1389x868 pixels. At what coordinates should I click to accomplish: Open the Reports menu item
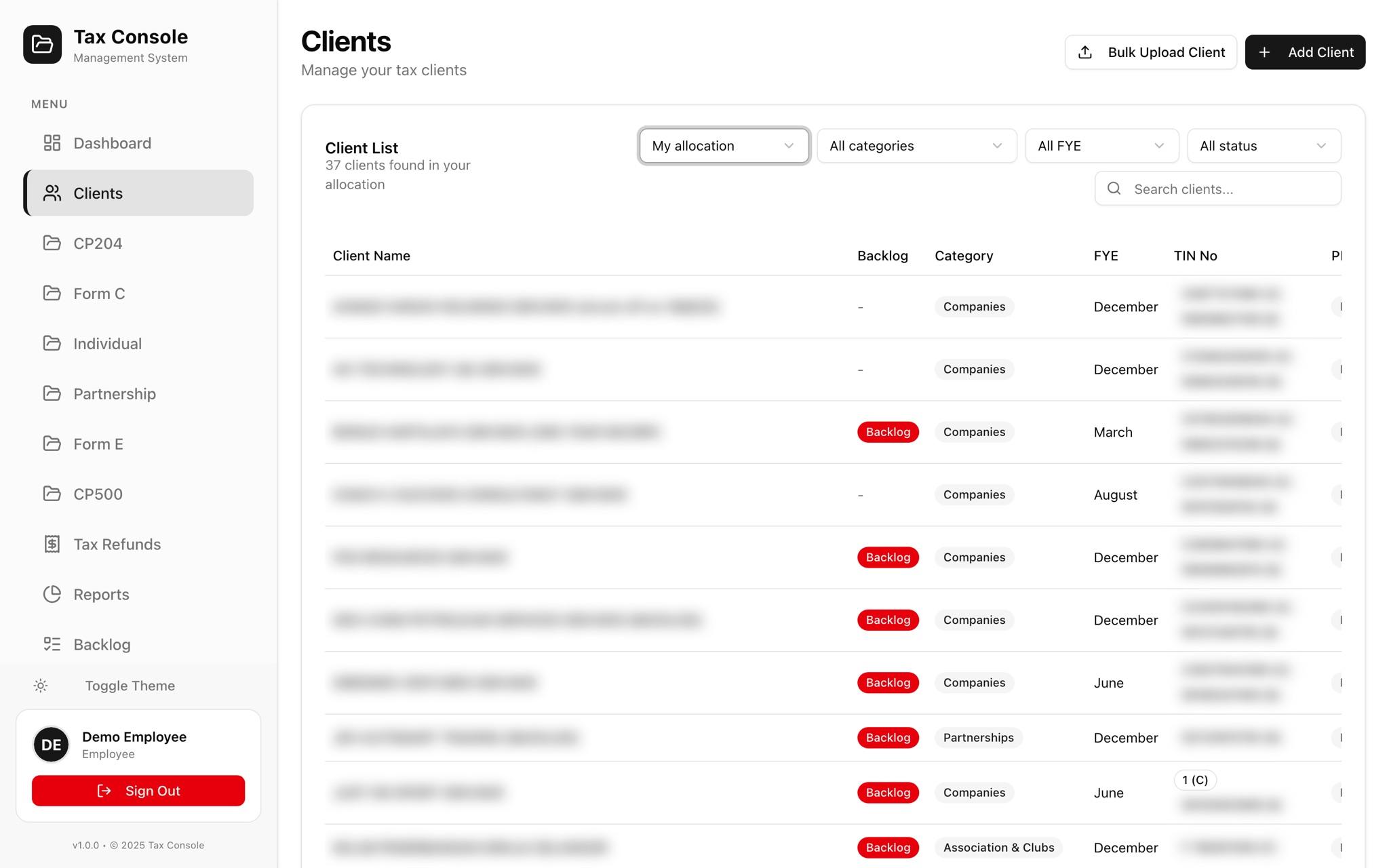(138, 594)
